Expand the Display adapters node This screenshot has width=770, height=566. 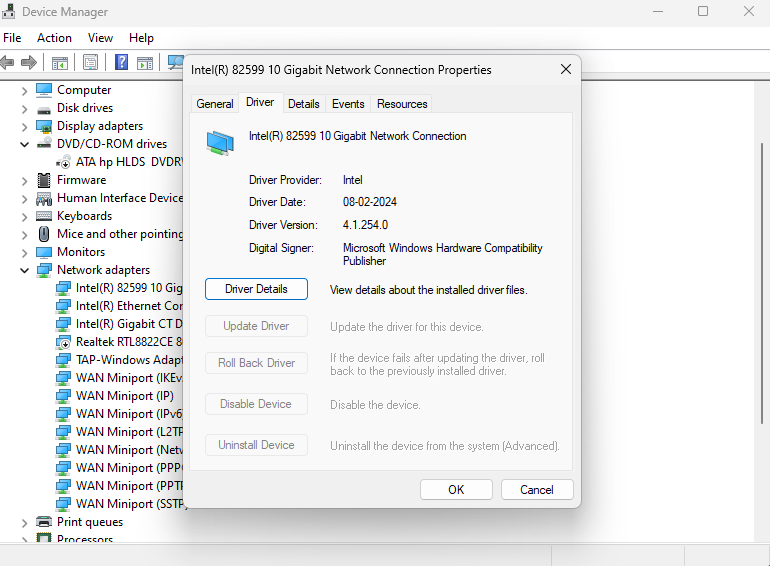(25, 127)
